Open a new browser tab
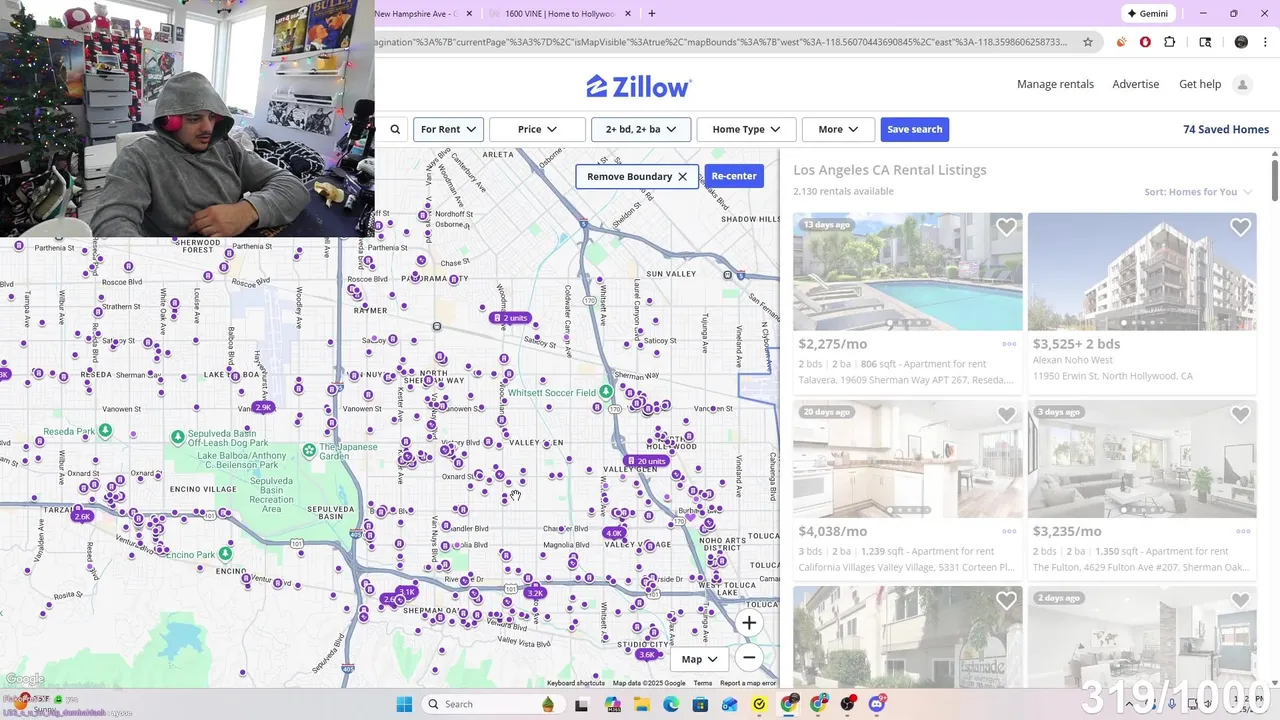Image resolution: width=1280 pixels, height=720 pixels. (651, 14)
